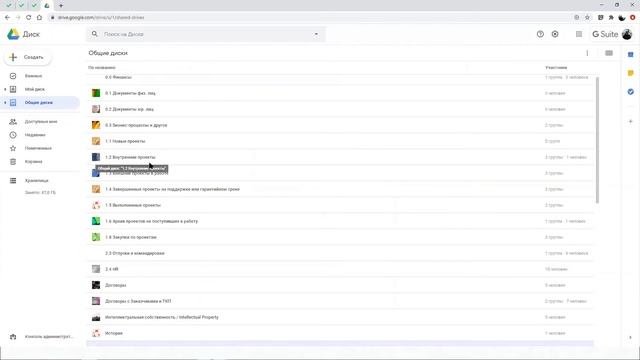Open the Tasks side panel icon
640x360 pixels.
click(x=631, y=92)
